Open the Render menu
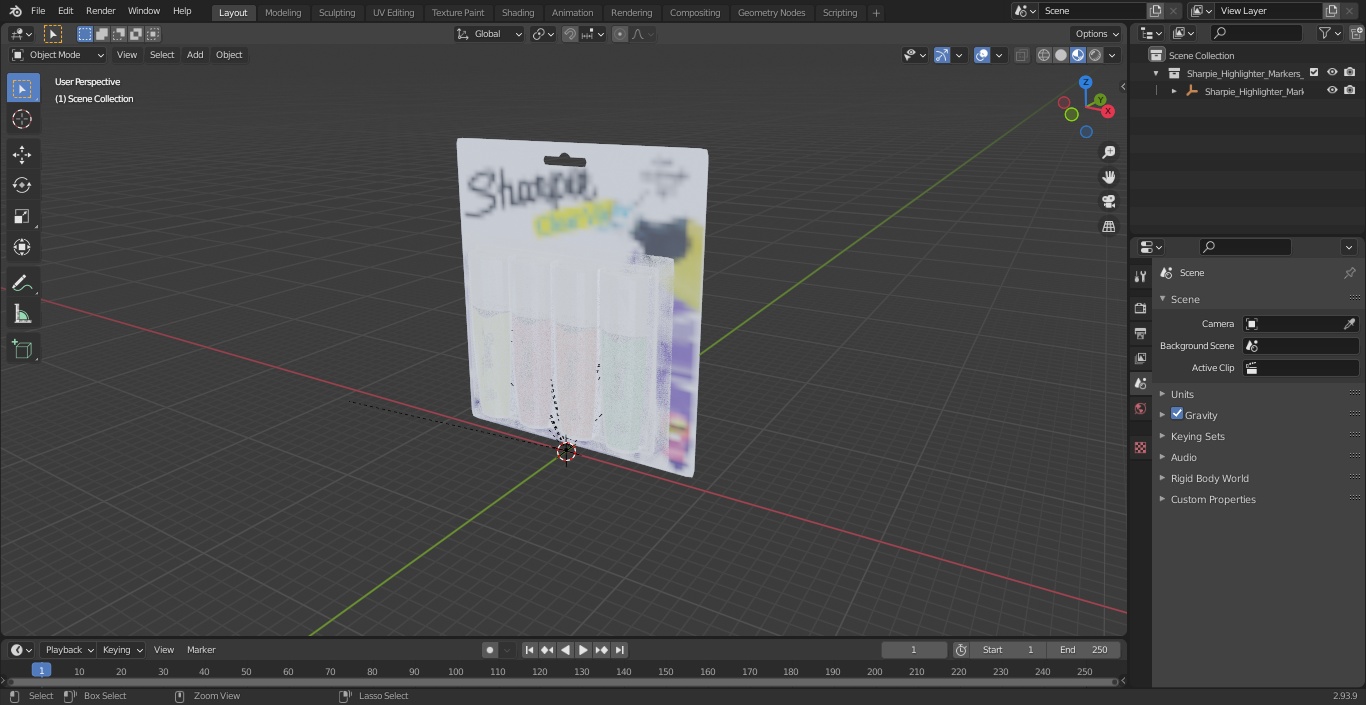The image size is (1366, 705). [100, 11]
